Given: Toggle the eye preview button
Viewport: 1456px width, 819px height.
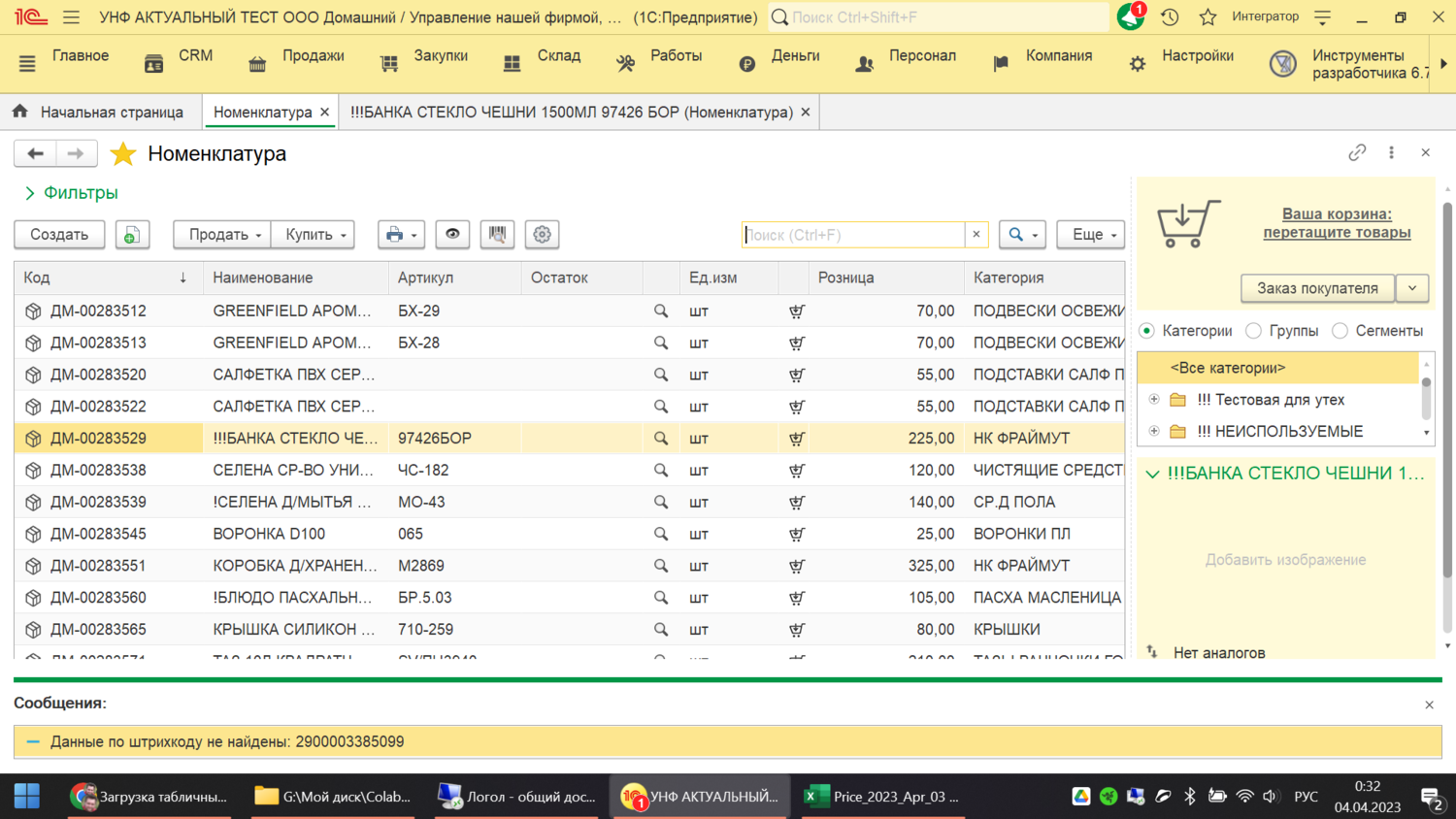Looking at the screenshot, I should pyautogui.click(x=452, y=234).
